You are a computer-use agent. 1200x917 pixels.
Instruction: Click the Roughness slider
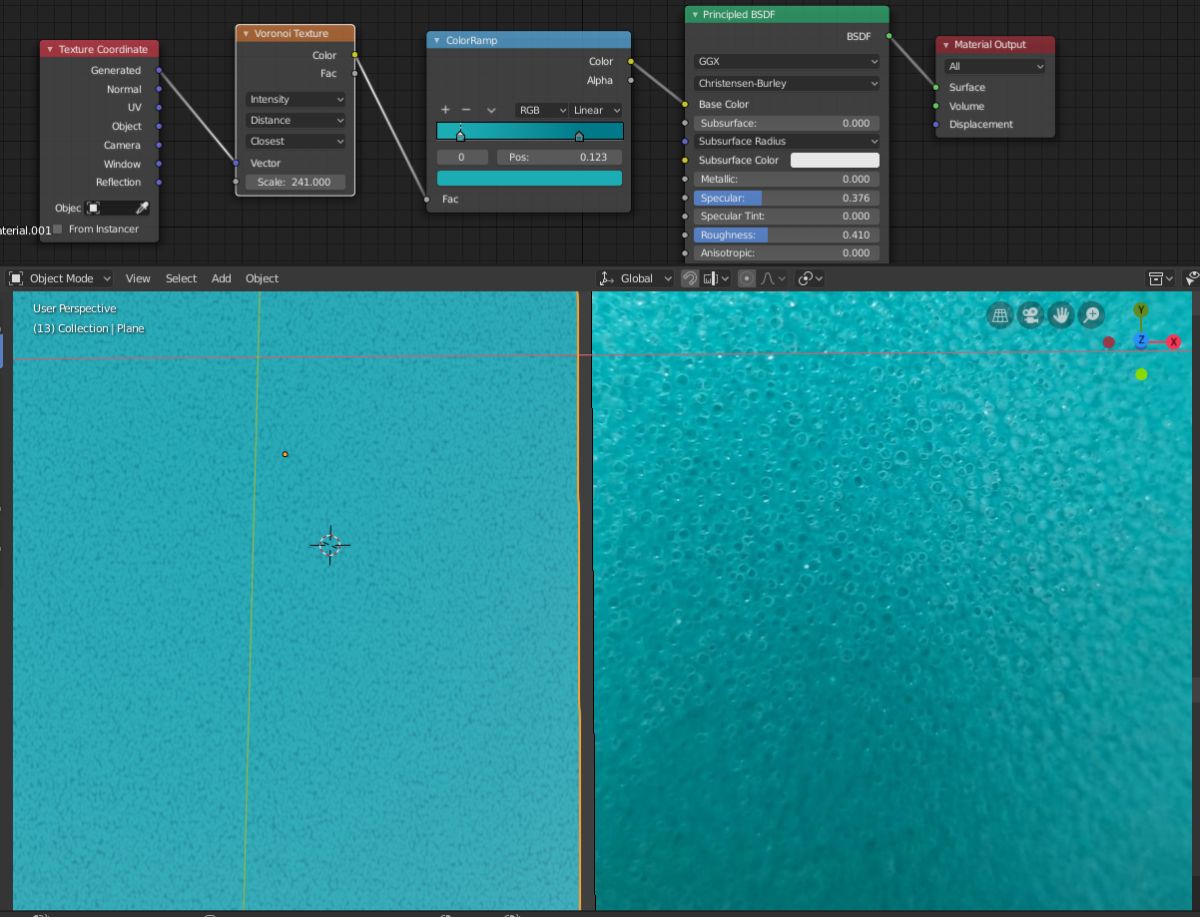pyautogui.click(x=787, y=235)
